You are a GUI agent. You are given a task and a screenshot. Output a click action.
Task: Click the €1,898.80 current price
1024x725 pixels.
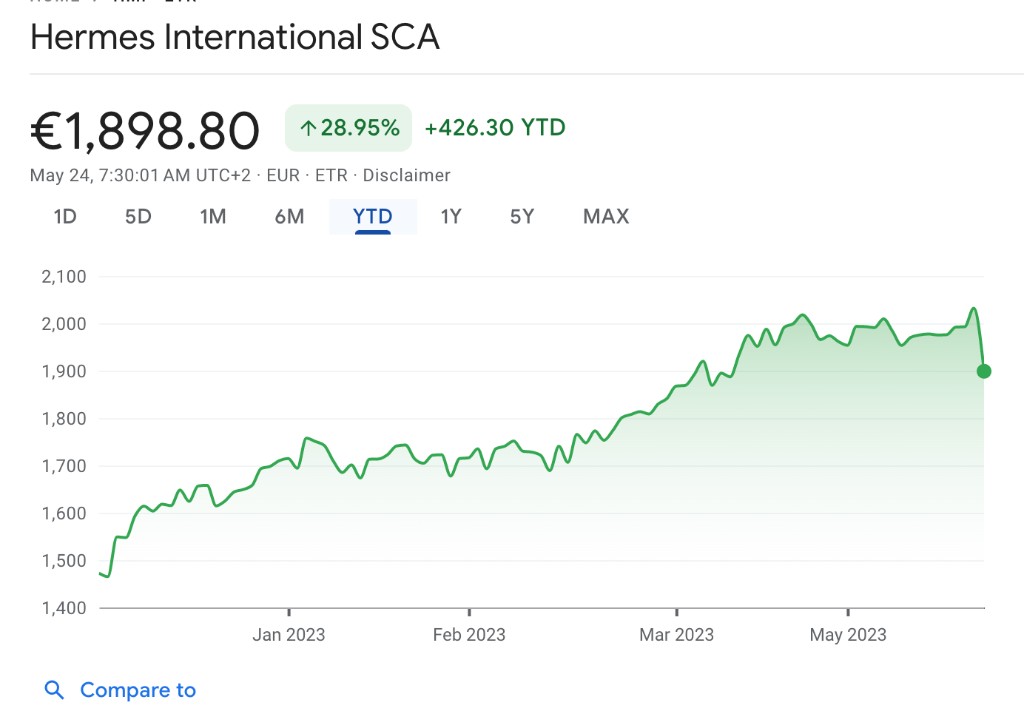point(146,131)
